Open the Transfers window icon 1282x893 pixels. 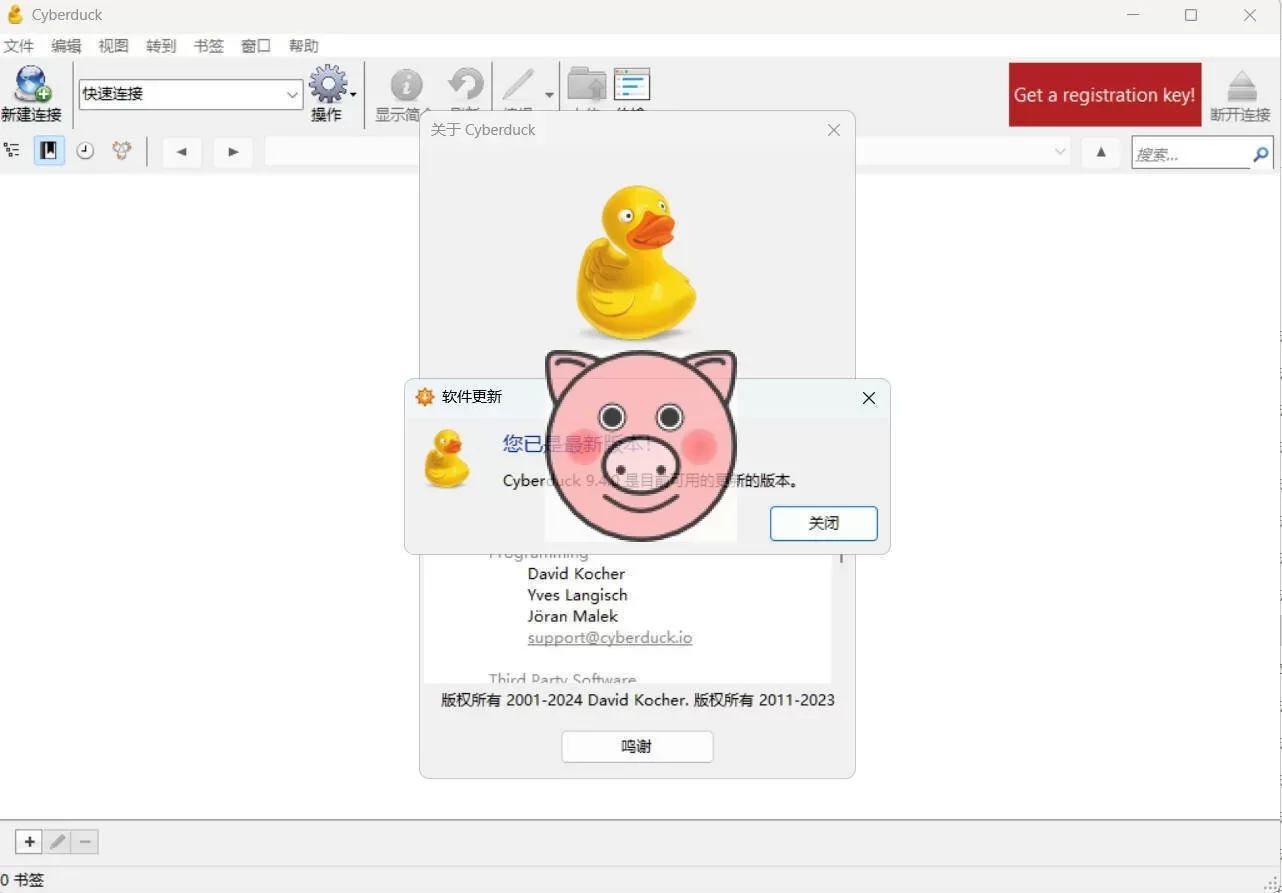pos(631,85)
